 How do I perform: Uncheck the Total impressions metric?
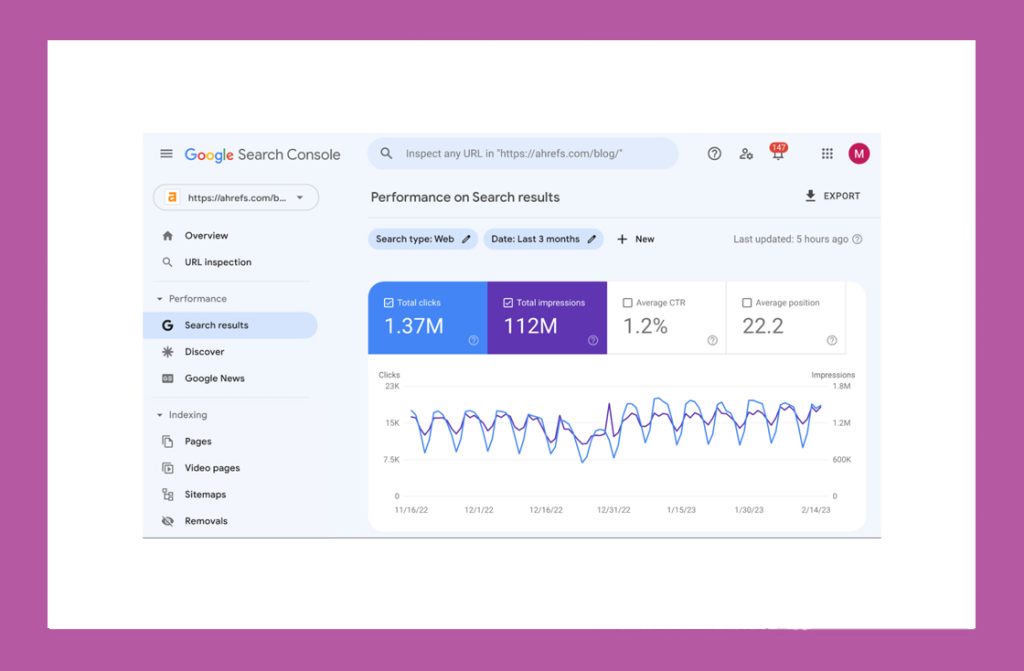click(508, 303)
